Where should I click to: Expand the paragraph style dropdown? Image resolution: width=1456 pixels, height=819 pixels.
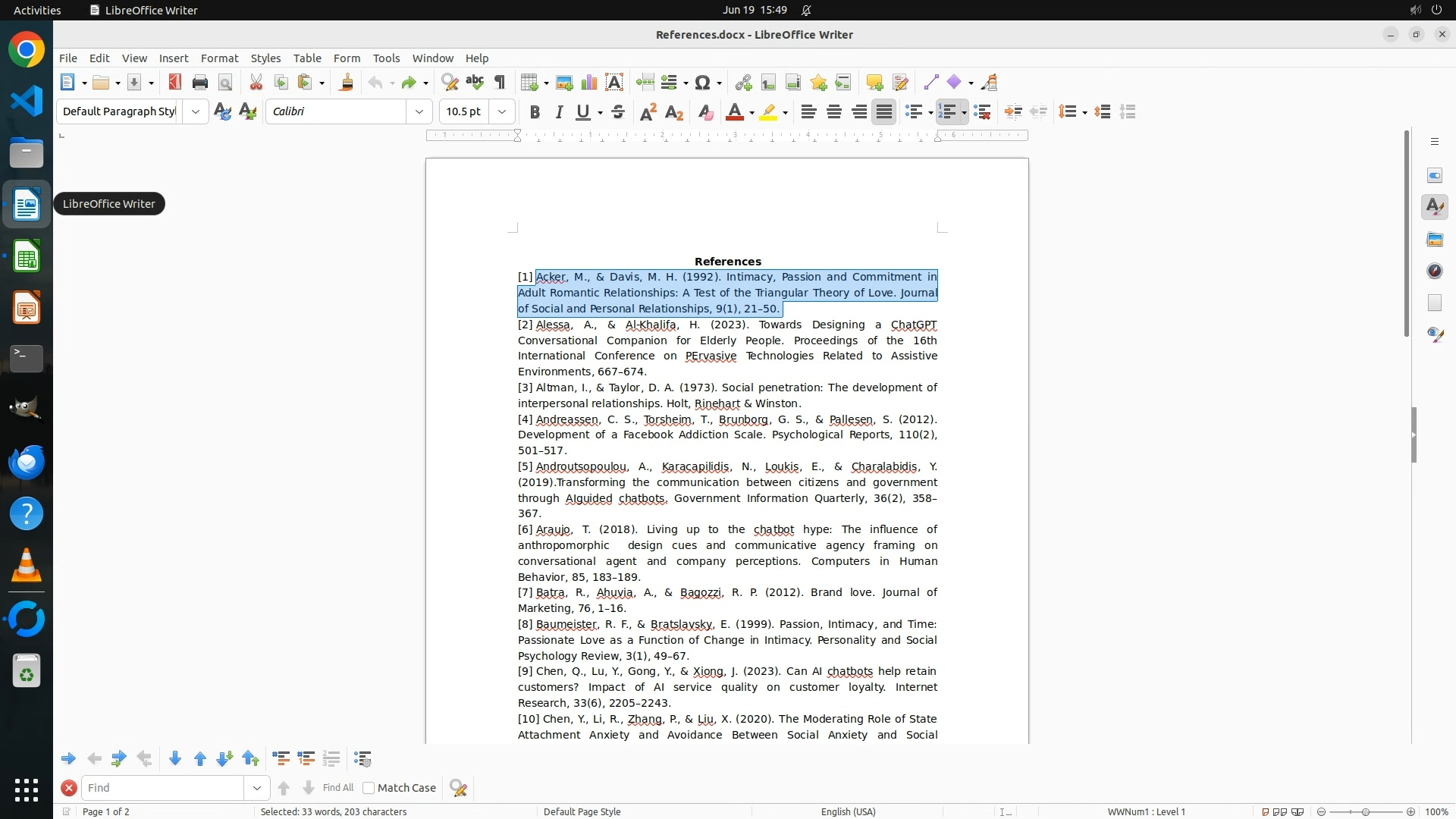(x=196, y=111)
